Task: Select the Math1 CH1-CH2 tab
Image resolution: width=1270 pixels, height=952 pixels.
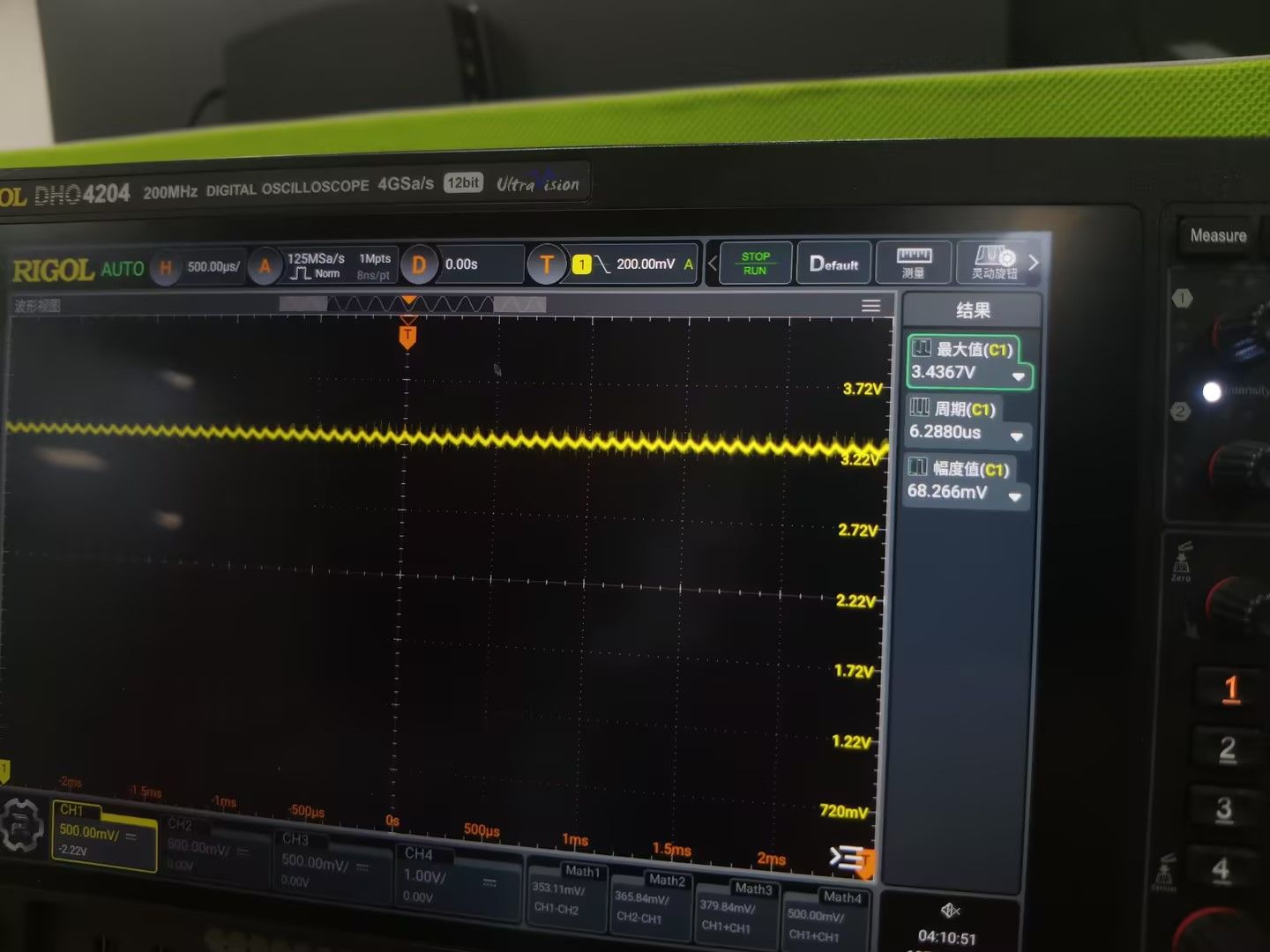Action: (564, 890)
